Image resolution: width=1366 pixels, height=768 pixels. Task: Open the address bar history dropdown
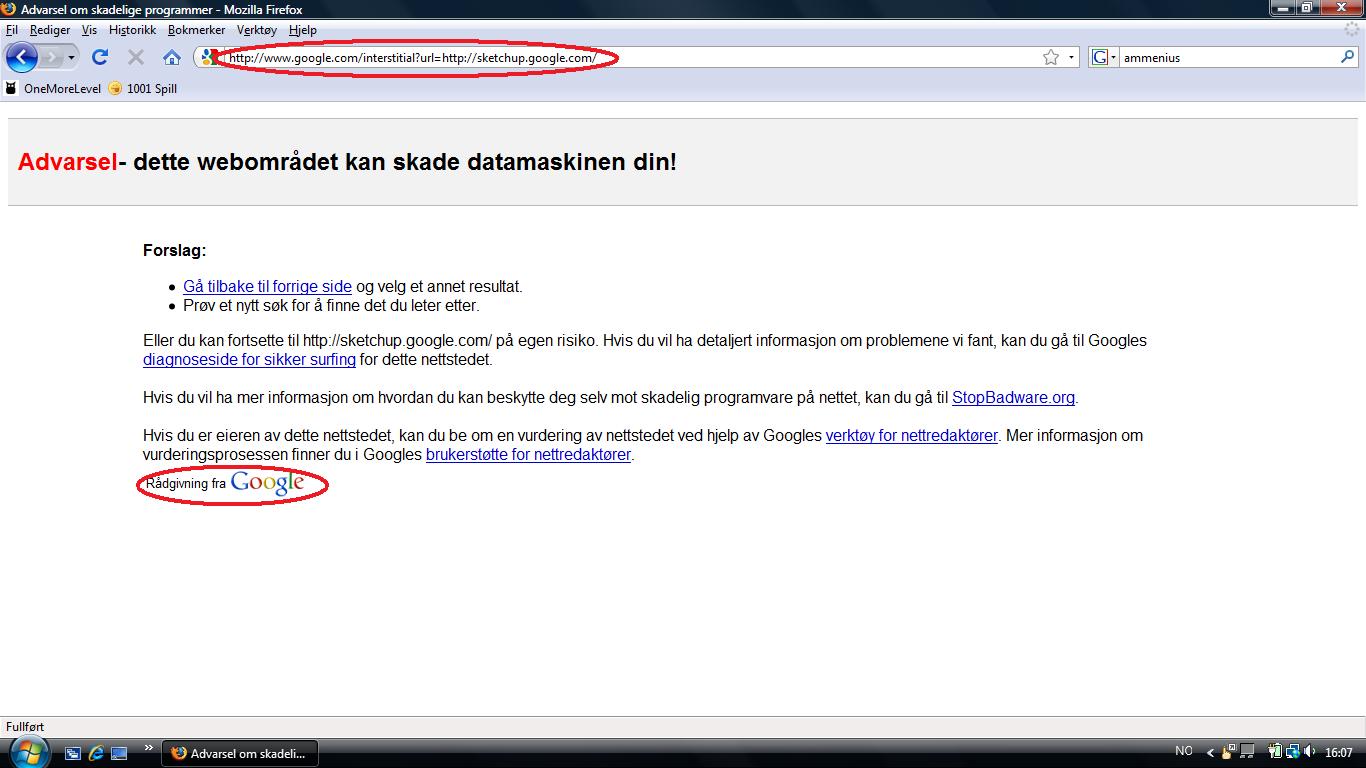pyautogui.click(x=1071, y=57)
